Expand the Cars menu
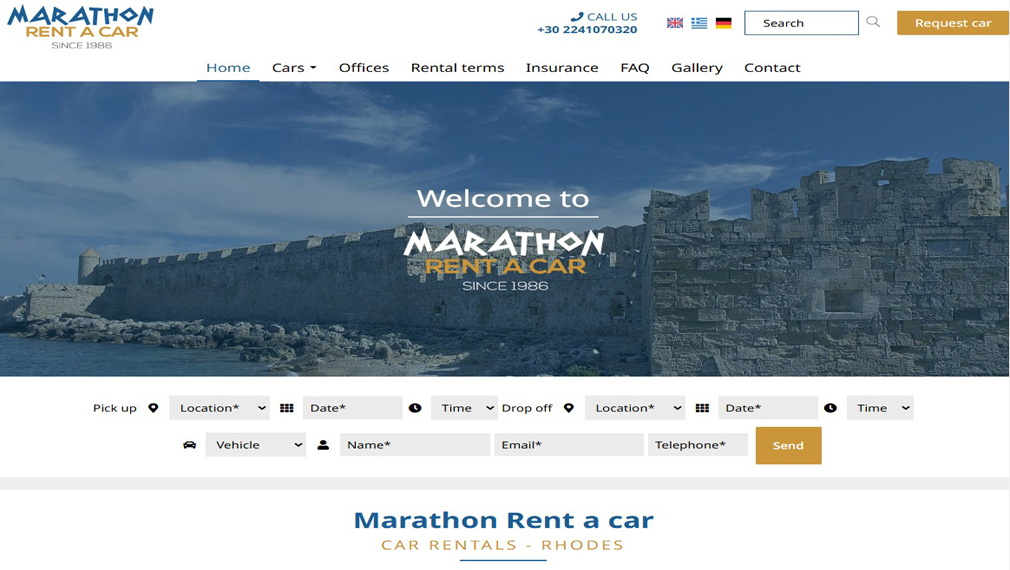Viewport: 1010px width, 570px height. [x=294, y=68]
